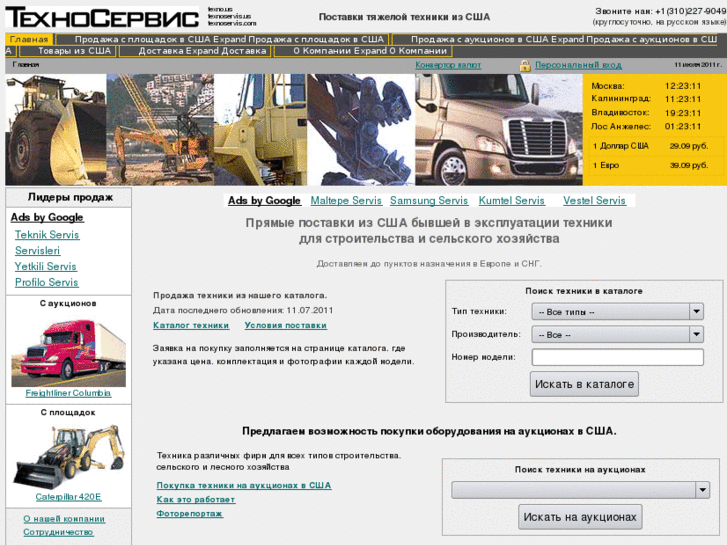Screen dimensions: 727x545
Task: Open the Фоторепортаж link
Action: (190, 513)
